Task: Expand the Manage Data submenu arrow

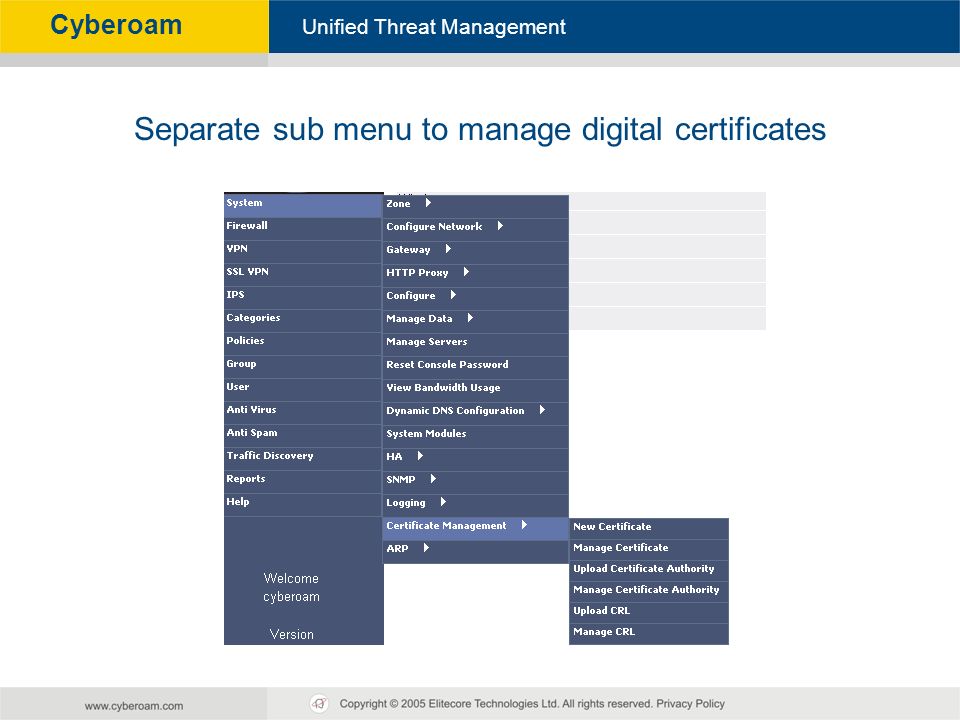Action: tap(470, 318)
